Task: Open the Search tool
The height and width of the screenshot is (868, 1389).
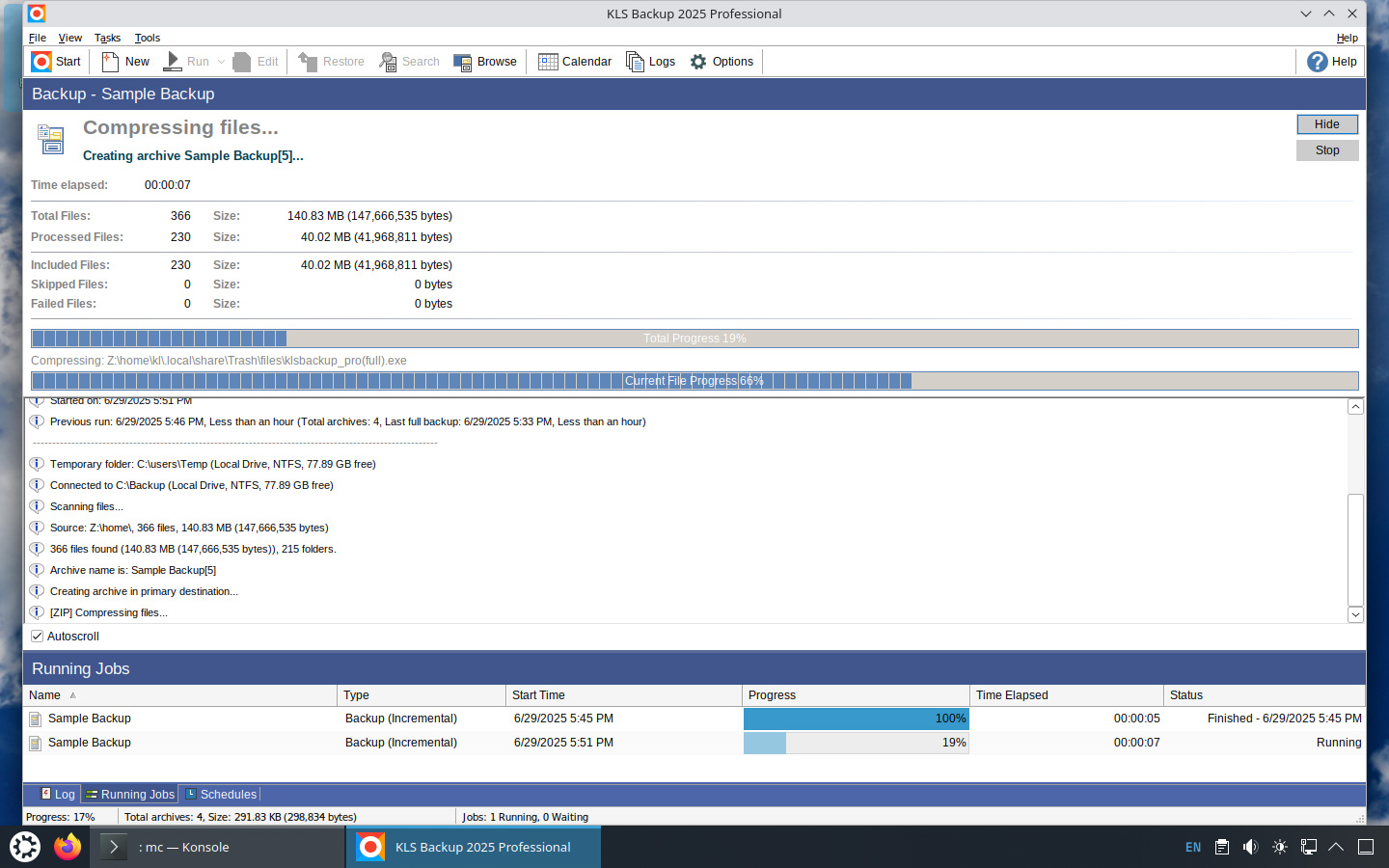Action: [410, 62]
